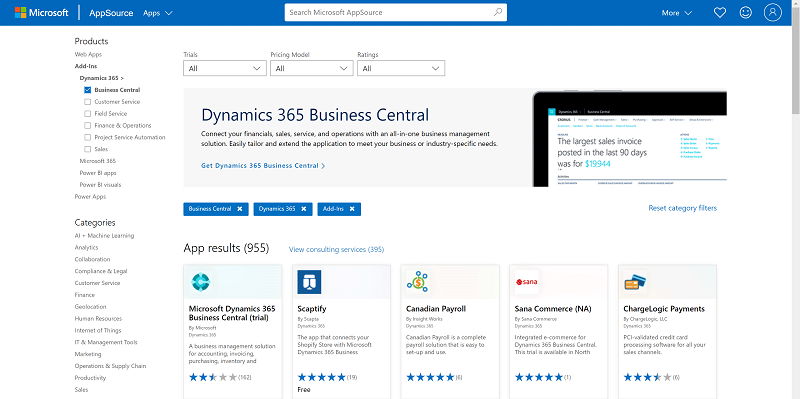
Task: Check the Finance & Operations checkbox
Action: [87, 126]
